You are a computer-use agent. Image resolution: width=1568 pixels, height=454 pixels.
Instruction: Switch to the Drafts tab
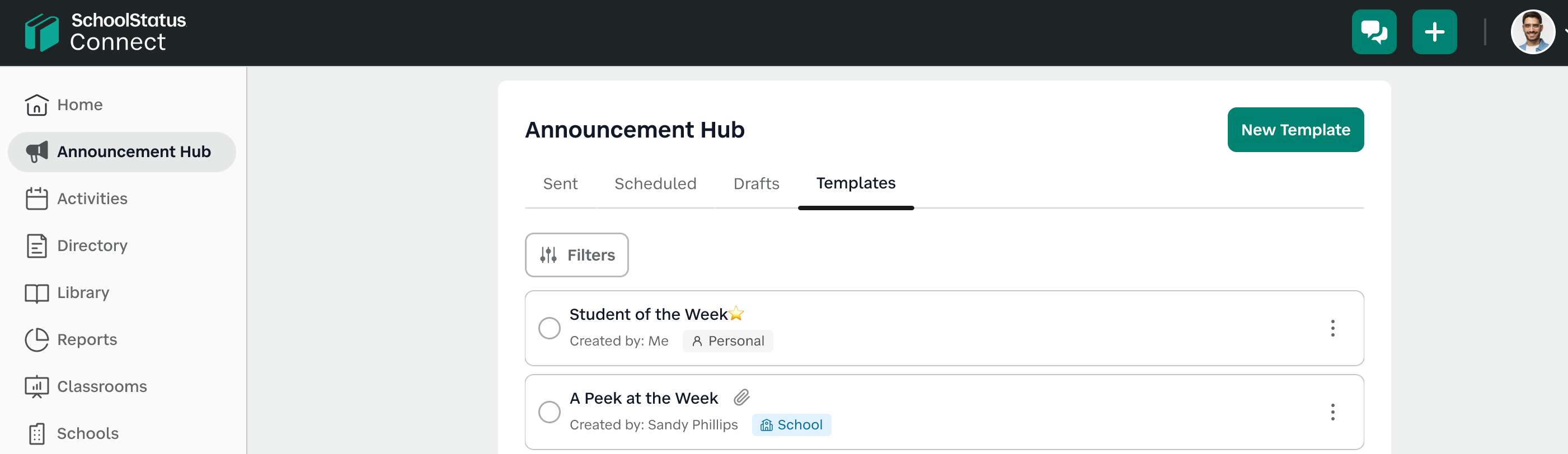pyautogui.click(x=756, y=183)
